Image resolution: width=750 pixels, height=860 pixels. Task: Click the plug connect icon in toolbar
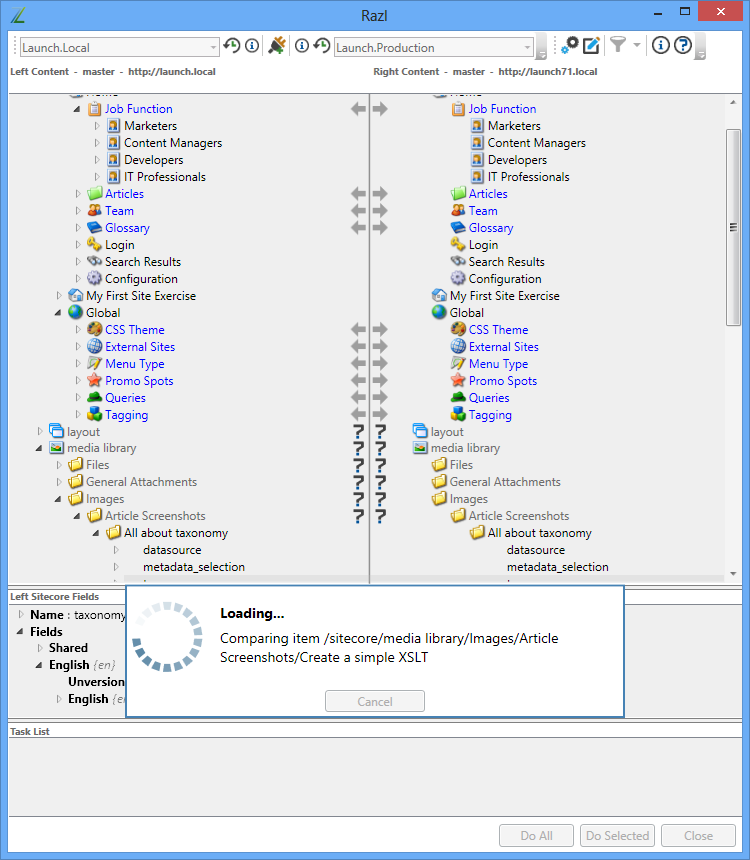pyautogui.click(x=277, y=46)
